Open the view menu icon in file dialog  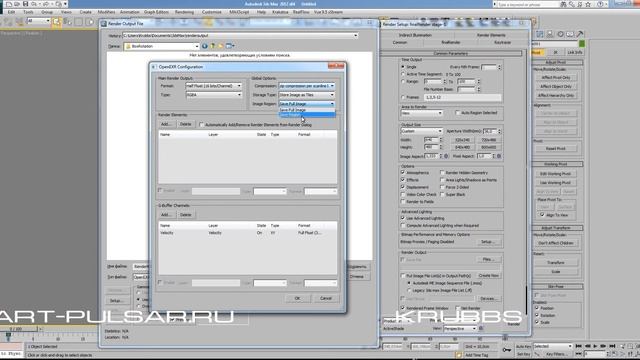tap(230, 46)
